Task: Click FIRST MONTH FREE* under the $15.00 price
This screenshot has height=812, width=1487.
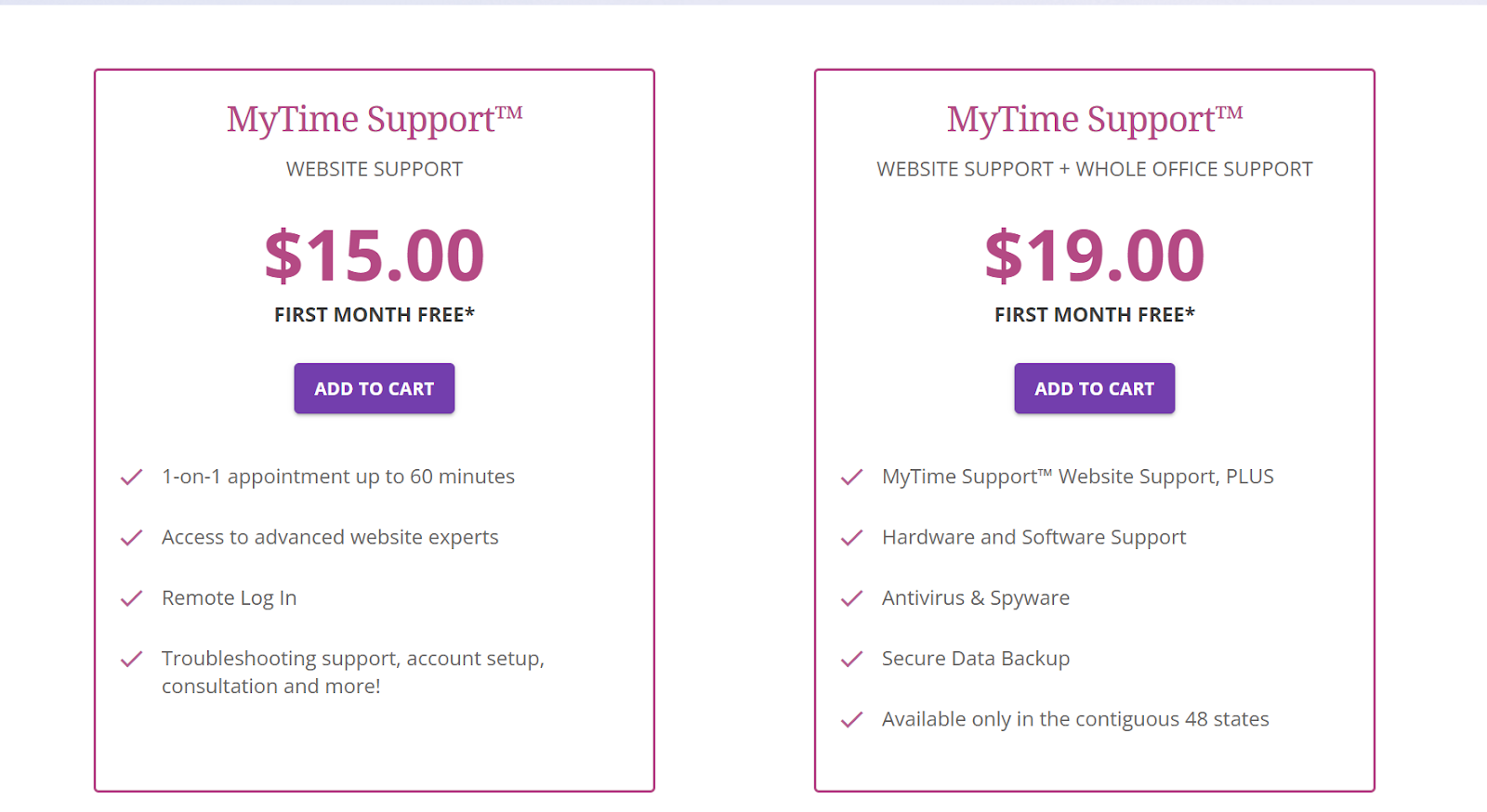Action: 375,315
